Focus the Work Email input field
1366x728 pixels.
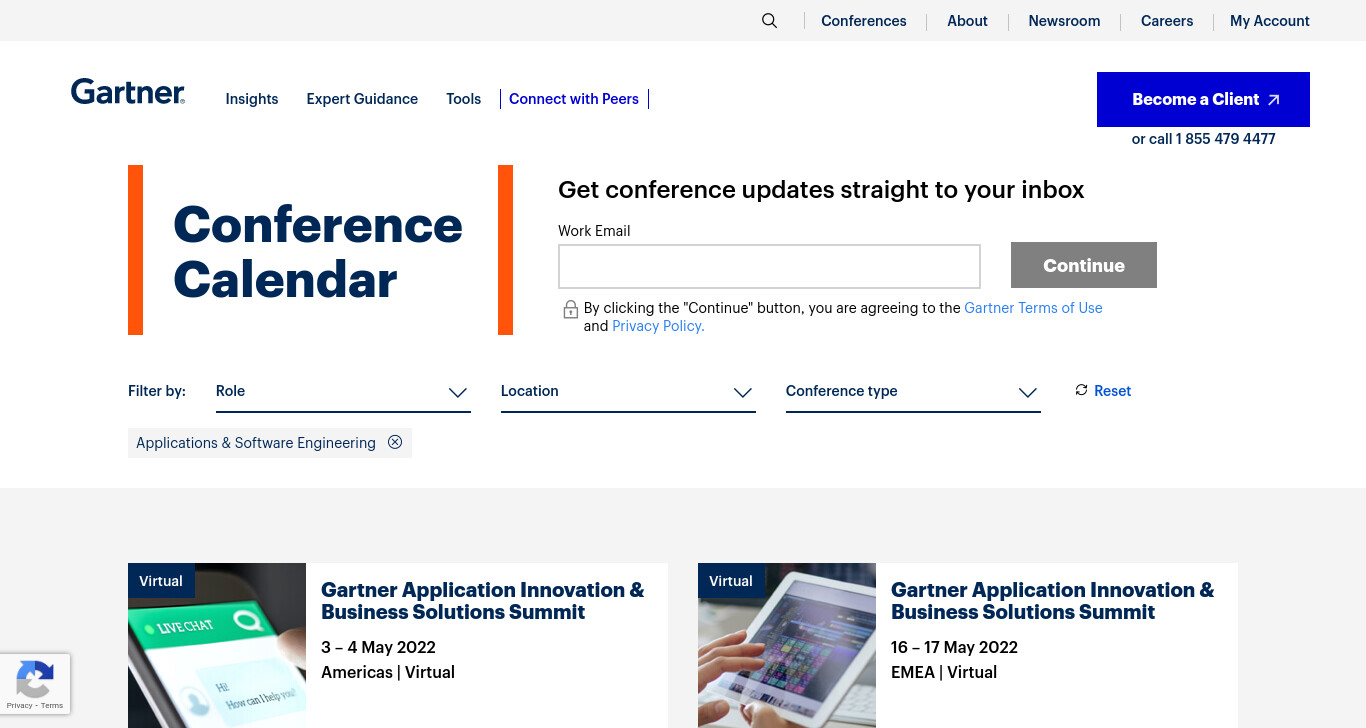(x=769, y=266)
